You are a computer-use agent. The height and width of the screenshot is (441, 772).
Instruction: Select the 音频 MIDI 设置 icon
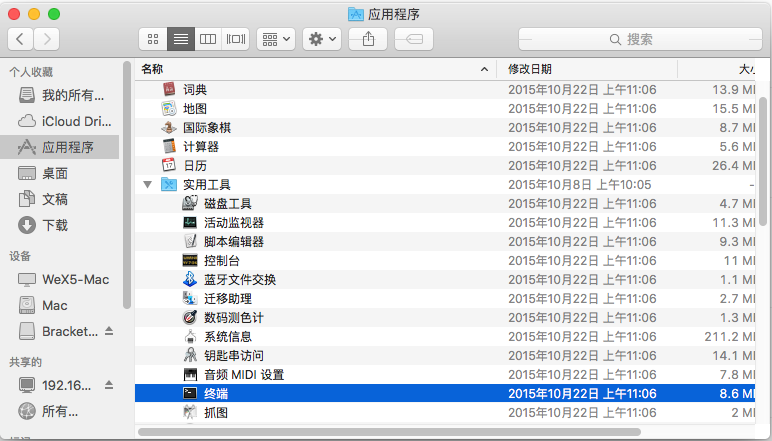190,375
